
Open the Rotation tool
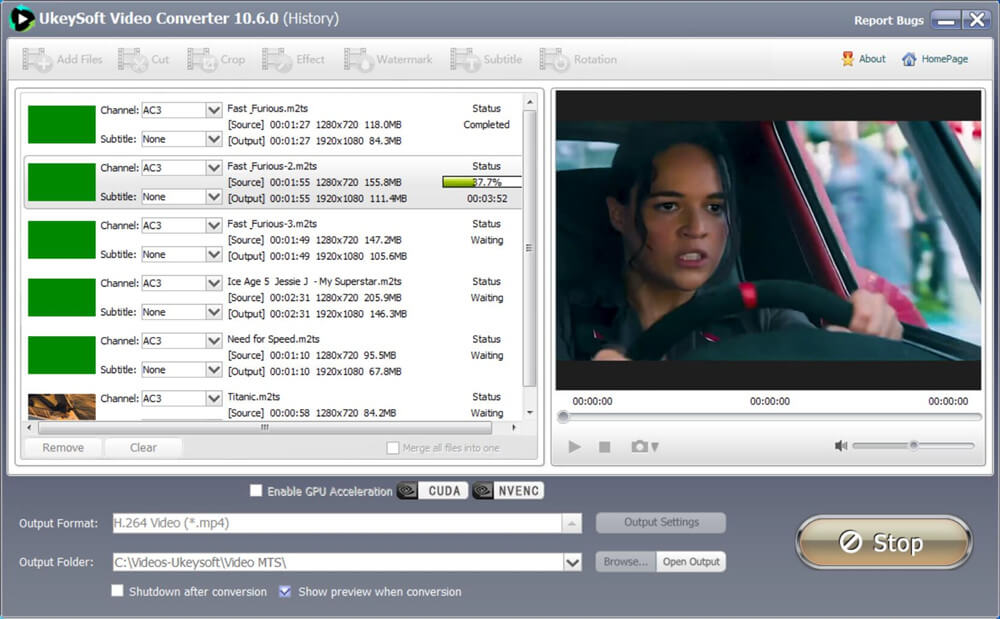click(x=578, y=59)
